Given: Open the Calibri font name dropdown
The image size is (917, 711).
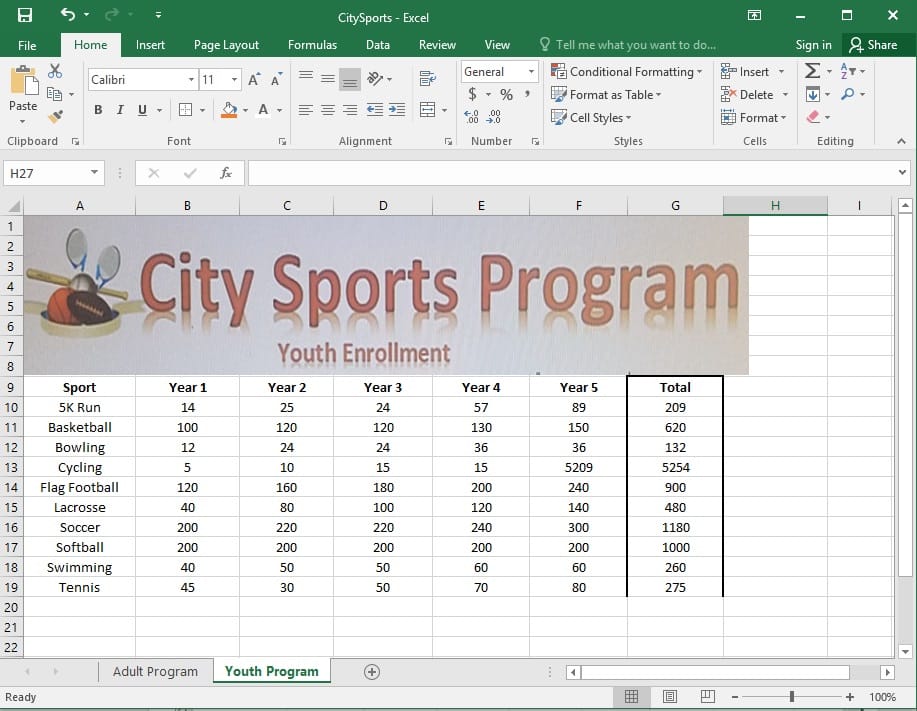Looking at the screenshot, I should tap(191, 79).
